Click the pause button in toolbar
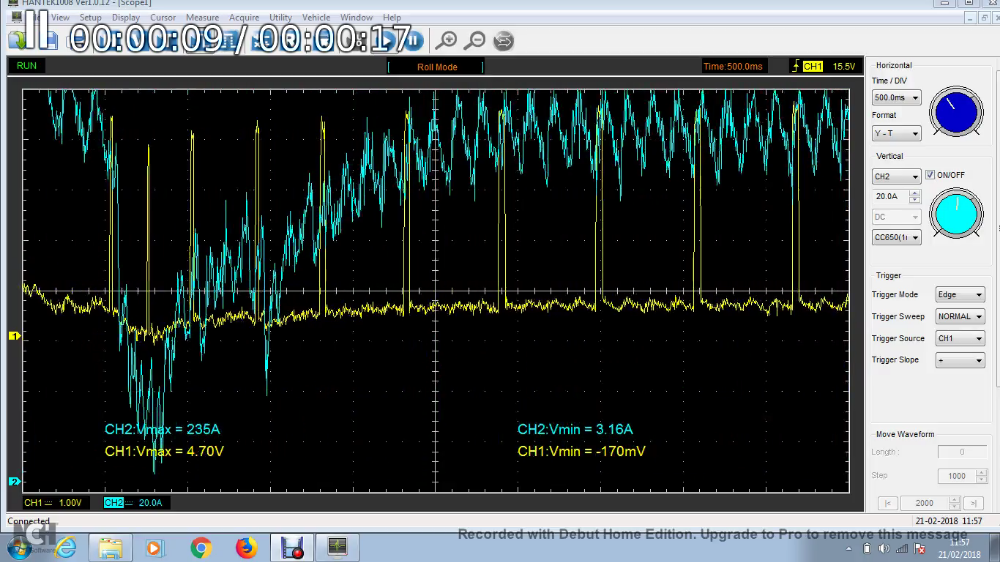Screen dimensions: 1000x562 pos(415,41)
